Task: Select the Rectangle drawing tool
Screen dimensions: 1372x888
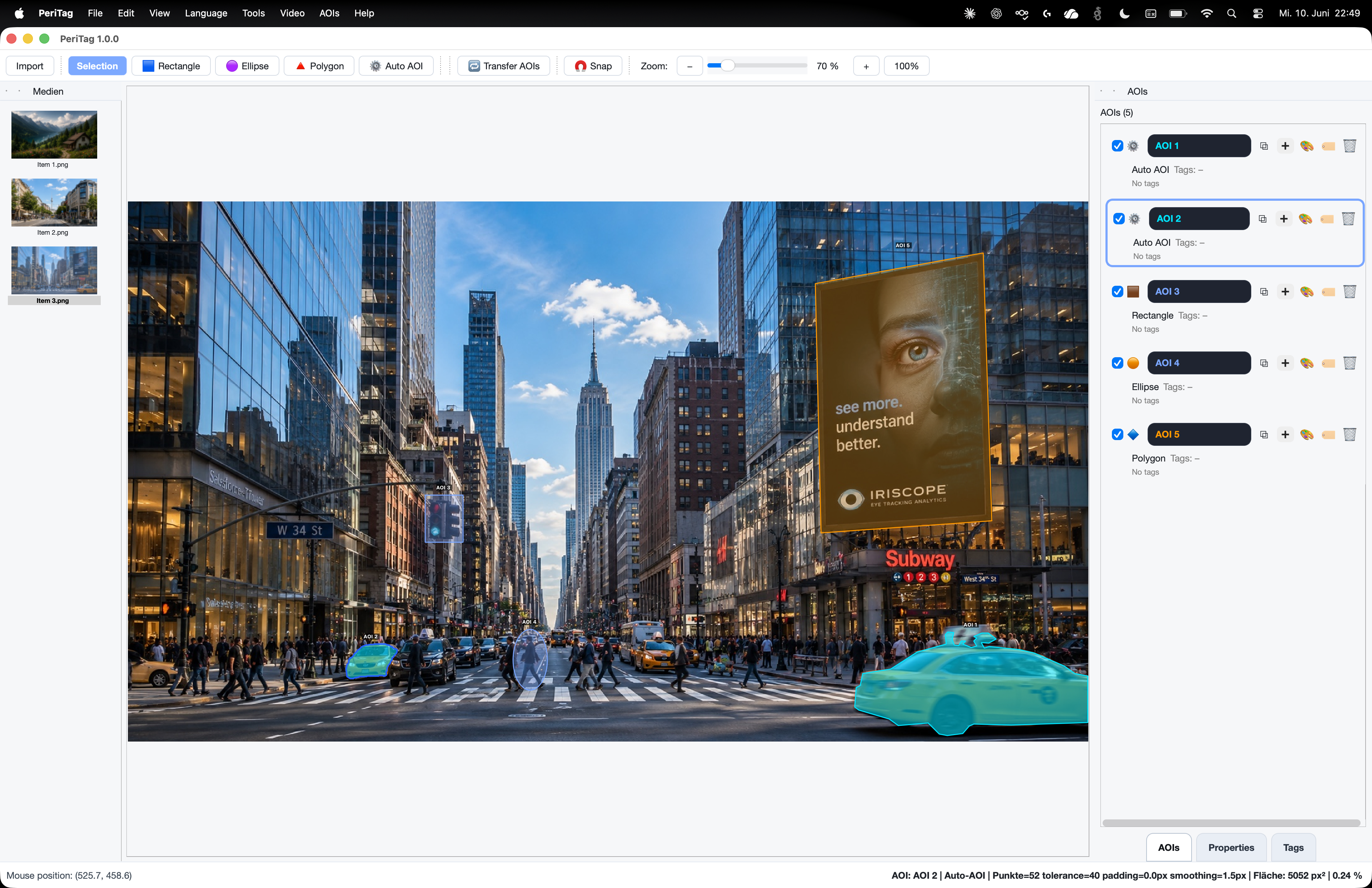Action: [x=171, y=66]
